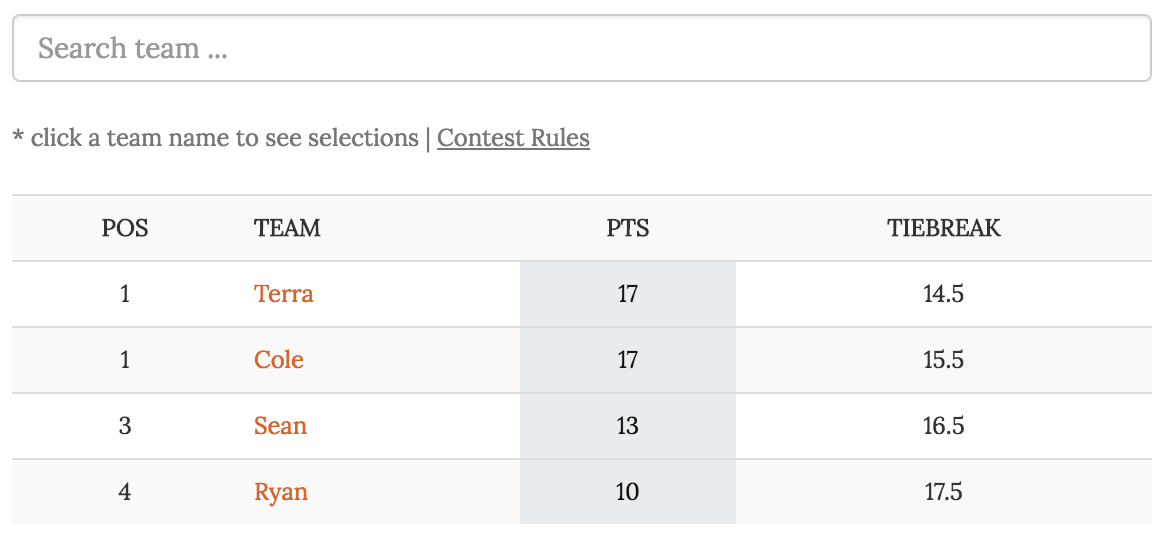The height and width of the screenshot is (540, 1170).
Task: Select Cole's points cell showing 17
Action: point(628,360)
